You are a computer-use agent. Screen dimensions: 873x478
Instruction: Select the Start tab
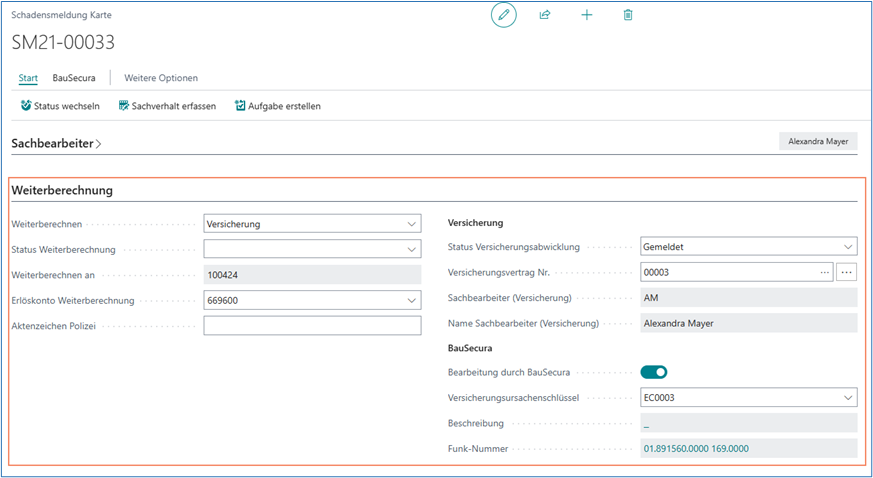click(28, 78)
